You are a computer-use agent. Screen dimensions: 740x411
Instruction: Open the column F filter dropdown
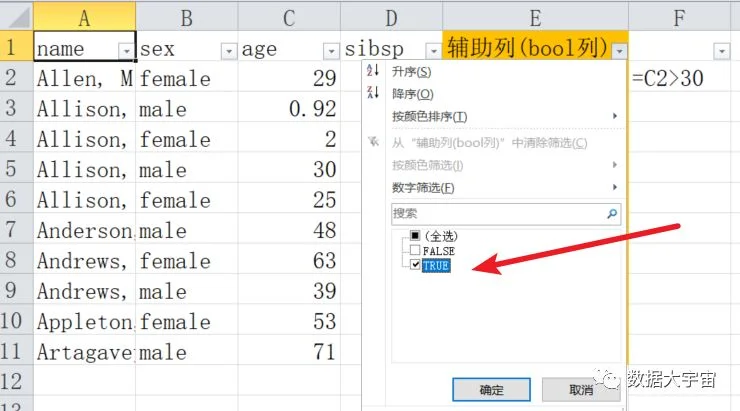[722, 50]
